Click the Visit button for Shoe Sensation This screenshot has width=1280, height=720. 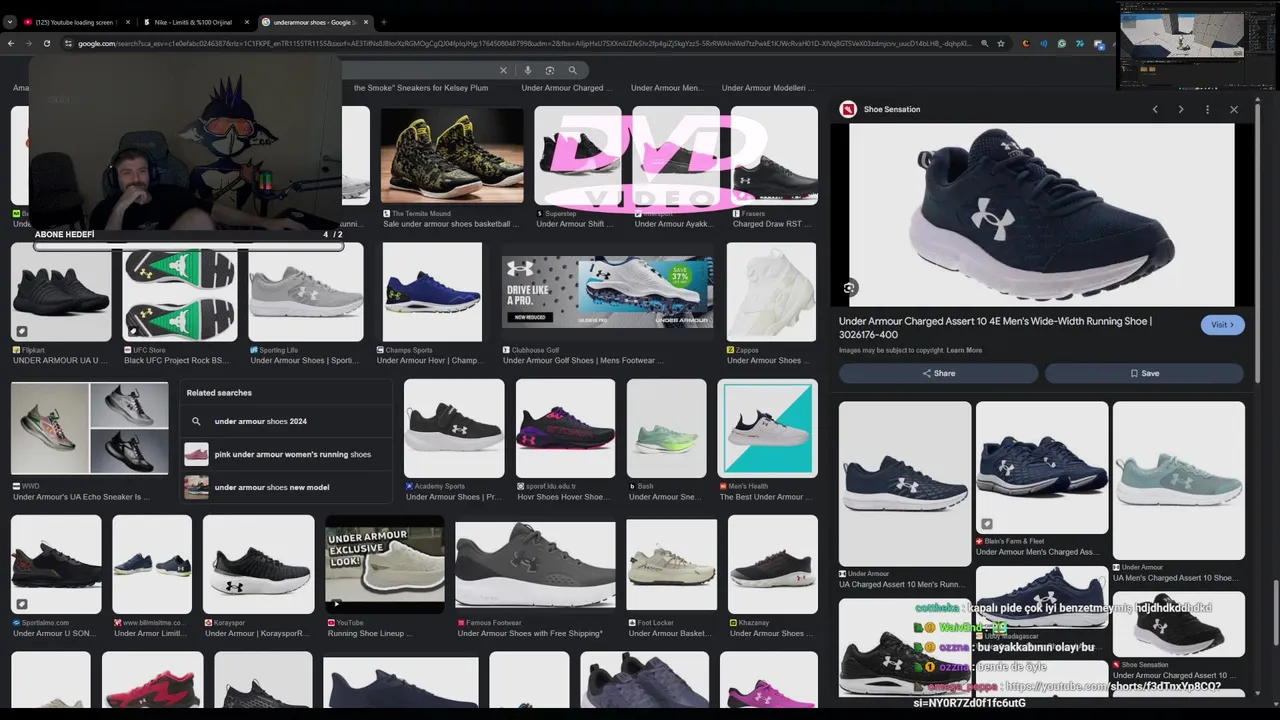coord(1223,325)
